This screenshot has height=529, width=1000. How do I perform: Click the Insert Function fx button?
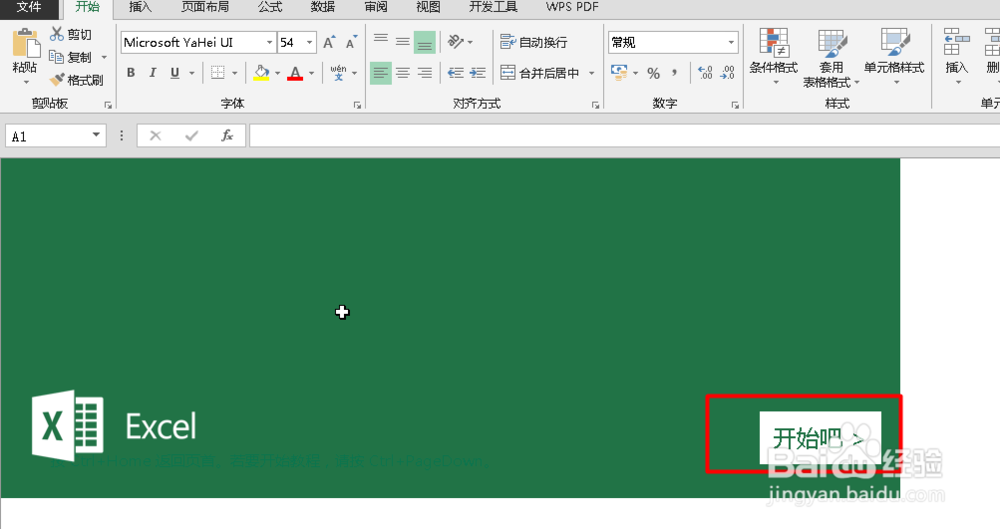click(x=227, y=135)
